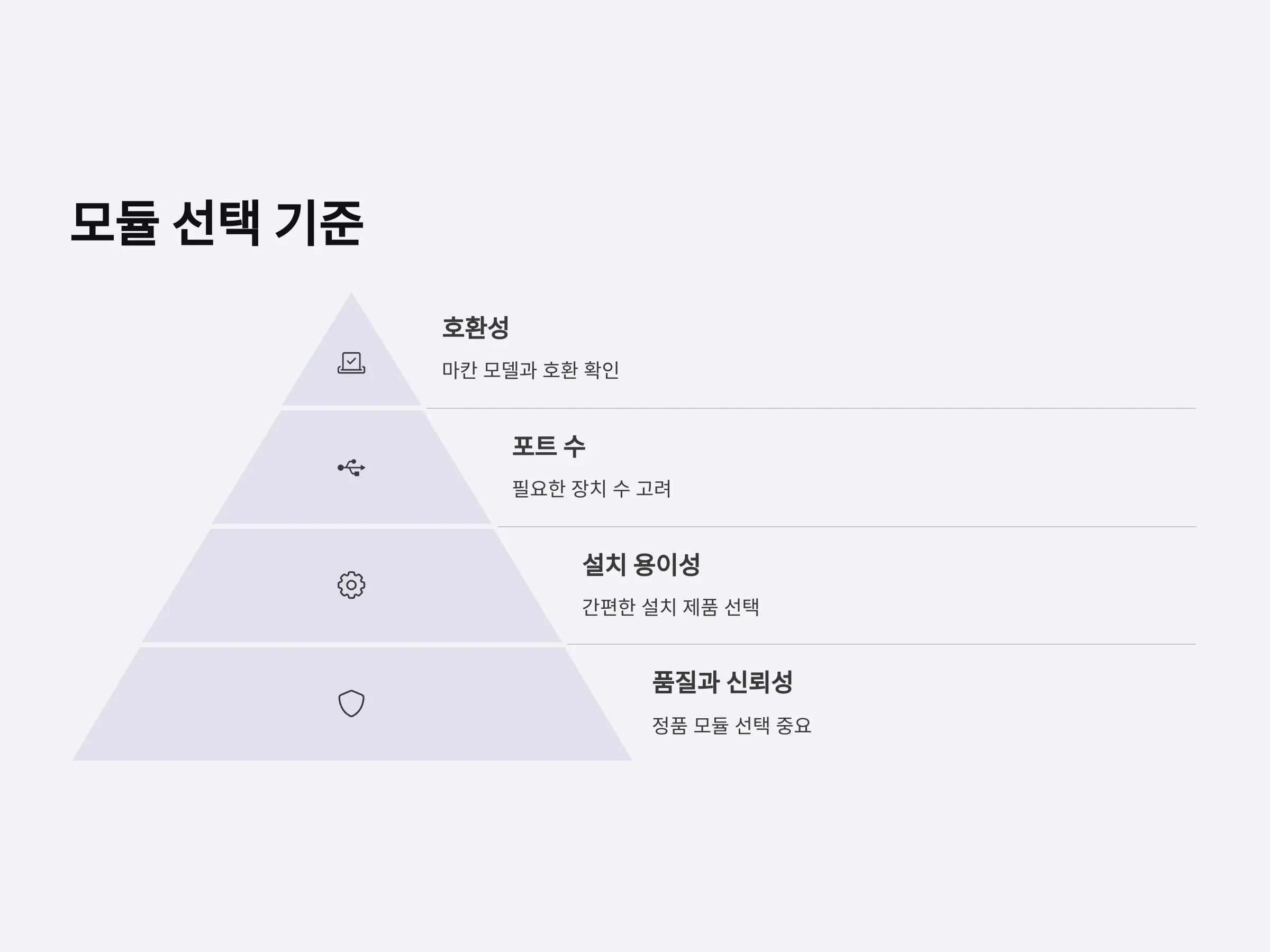Select the title text 모듈 선택 기준
The image size is (1270, 952).
pyautogui.click(x=216, y=223)
